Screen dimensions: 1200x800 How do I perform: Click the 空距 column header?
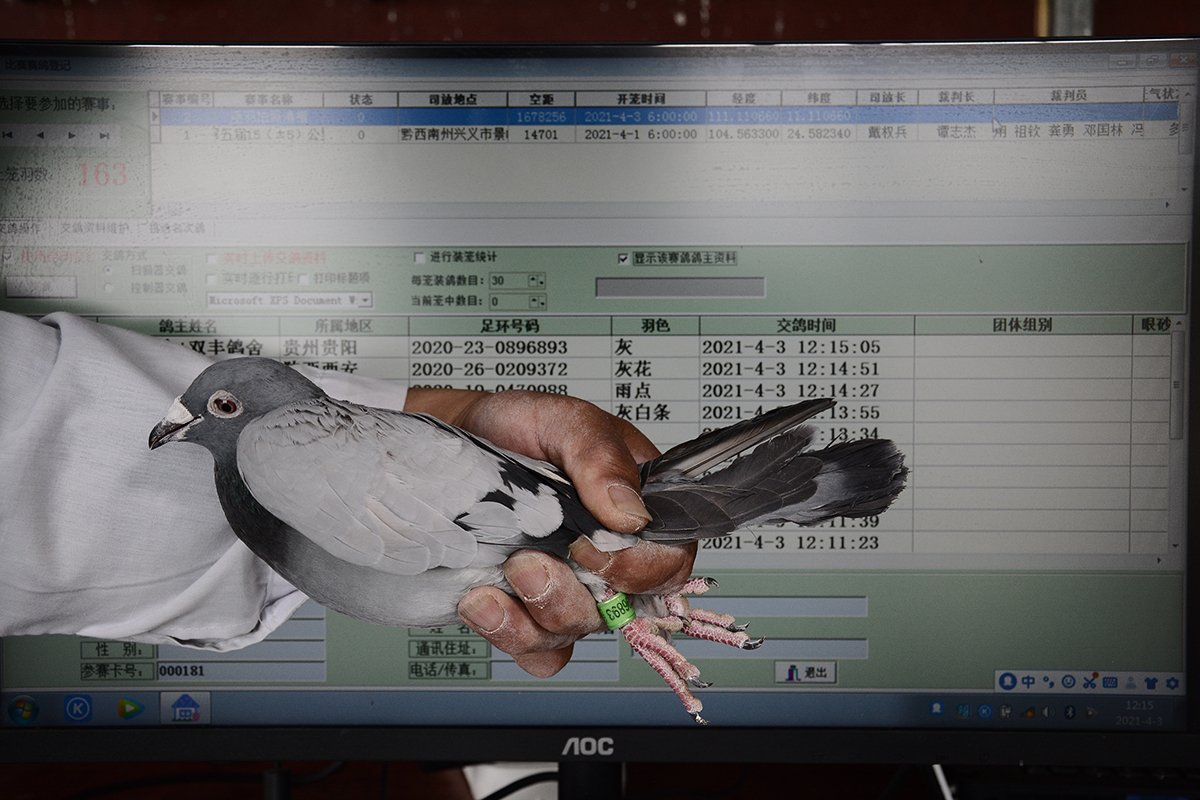(x=541, y=99)
